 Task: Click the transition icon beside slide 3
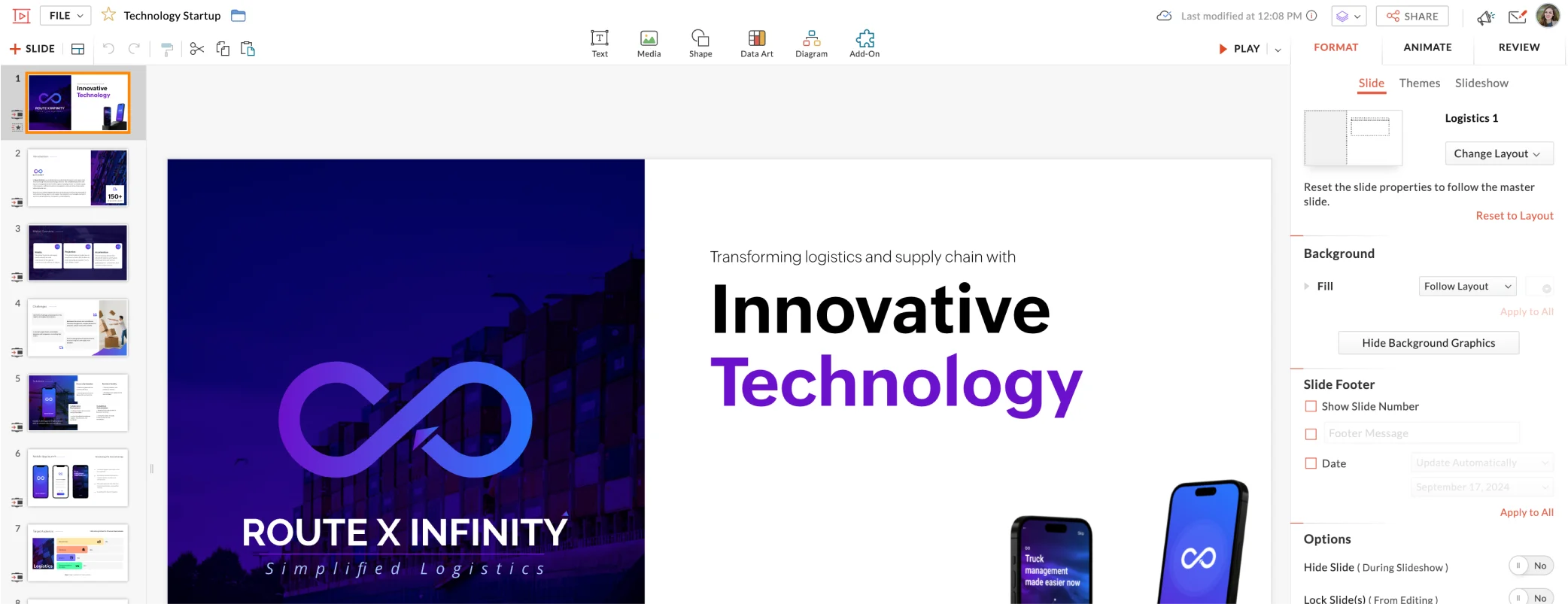17,277
